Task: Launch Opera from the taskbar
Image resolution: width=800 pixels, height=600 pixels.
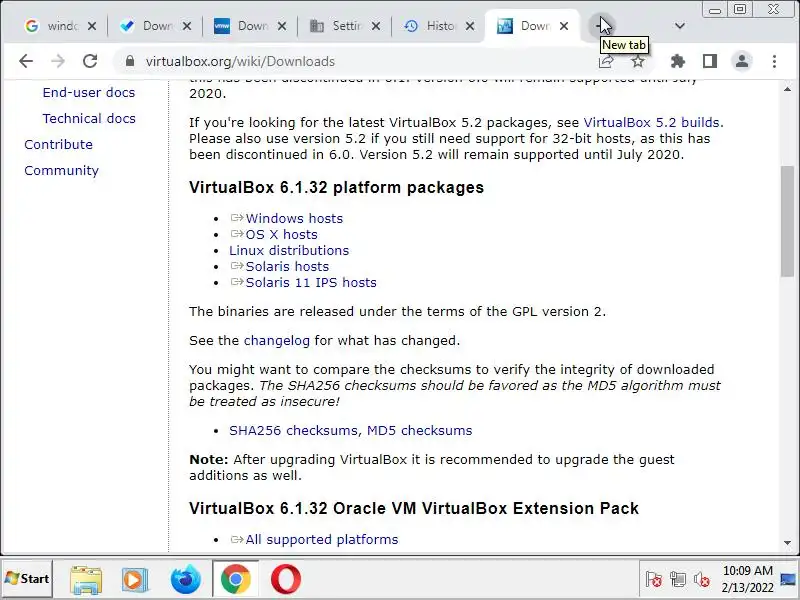Action: point(286,580)
